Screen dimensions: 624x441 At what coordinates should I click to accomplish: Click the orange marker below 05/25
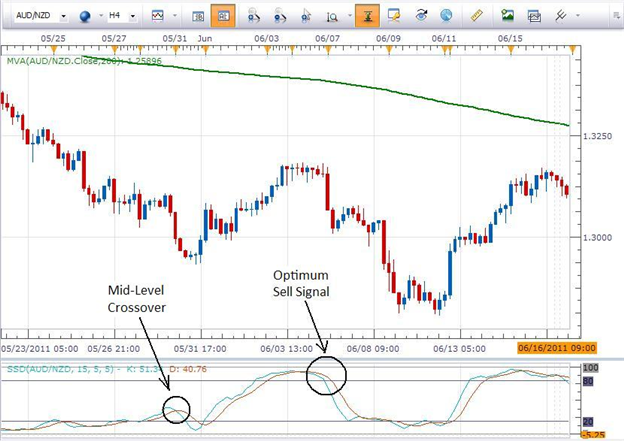tap(54, 50)
